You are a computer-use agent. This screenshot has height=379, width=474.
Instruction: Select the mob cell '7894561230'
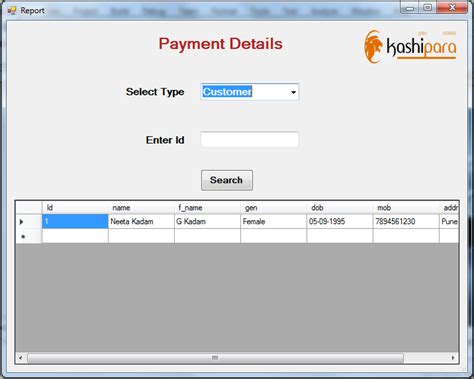406,222
